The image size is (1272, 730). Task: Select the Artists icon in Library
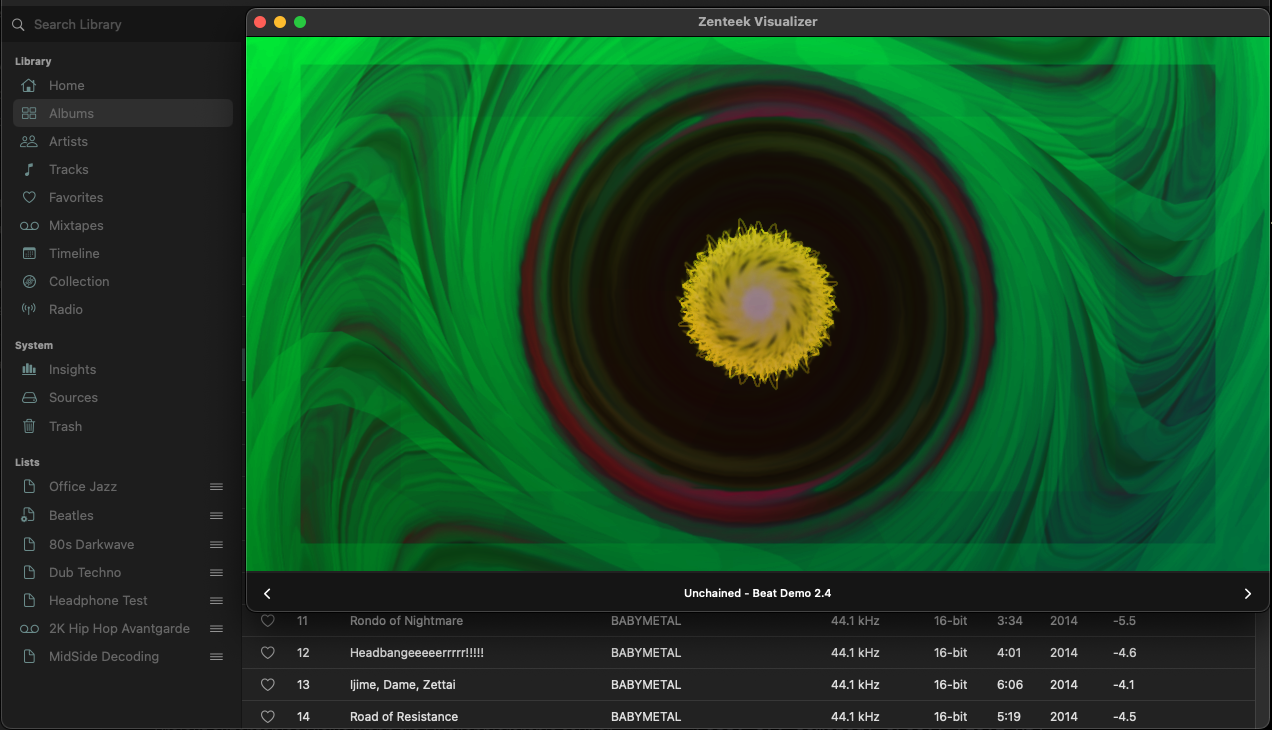click(x=29, y=142)
